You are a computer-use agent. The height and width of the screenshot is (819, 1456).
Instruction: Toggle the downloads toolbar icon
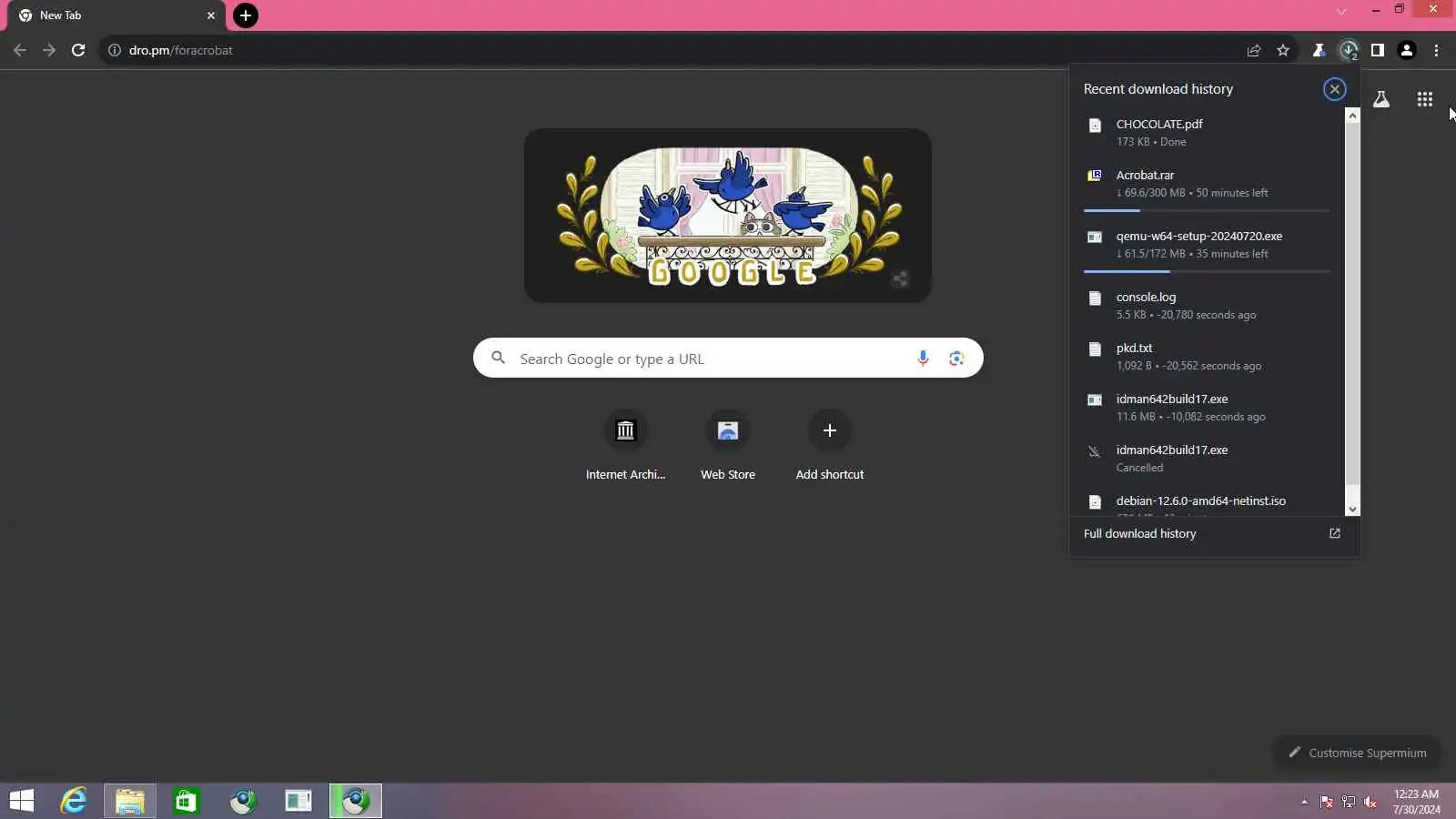(x=1349, y=50)
